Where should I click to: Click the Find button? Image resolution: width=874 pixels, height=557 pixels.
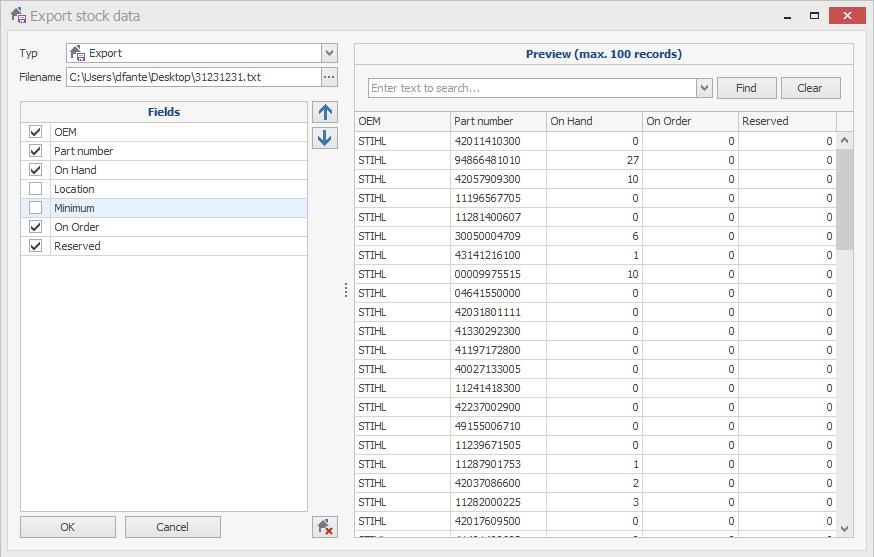(746, 88)
